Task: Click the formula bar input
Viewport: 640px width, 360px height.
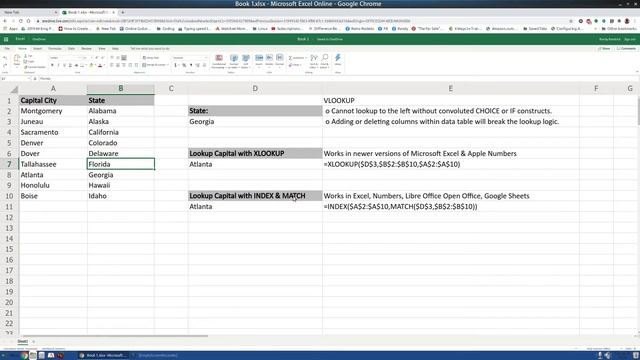Action: pyautogui.click(x=339, y=78)
